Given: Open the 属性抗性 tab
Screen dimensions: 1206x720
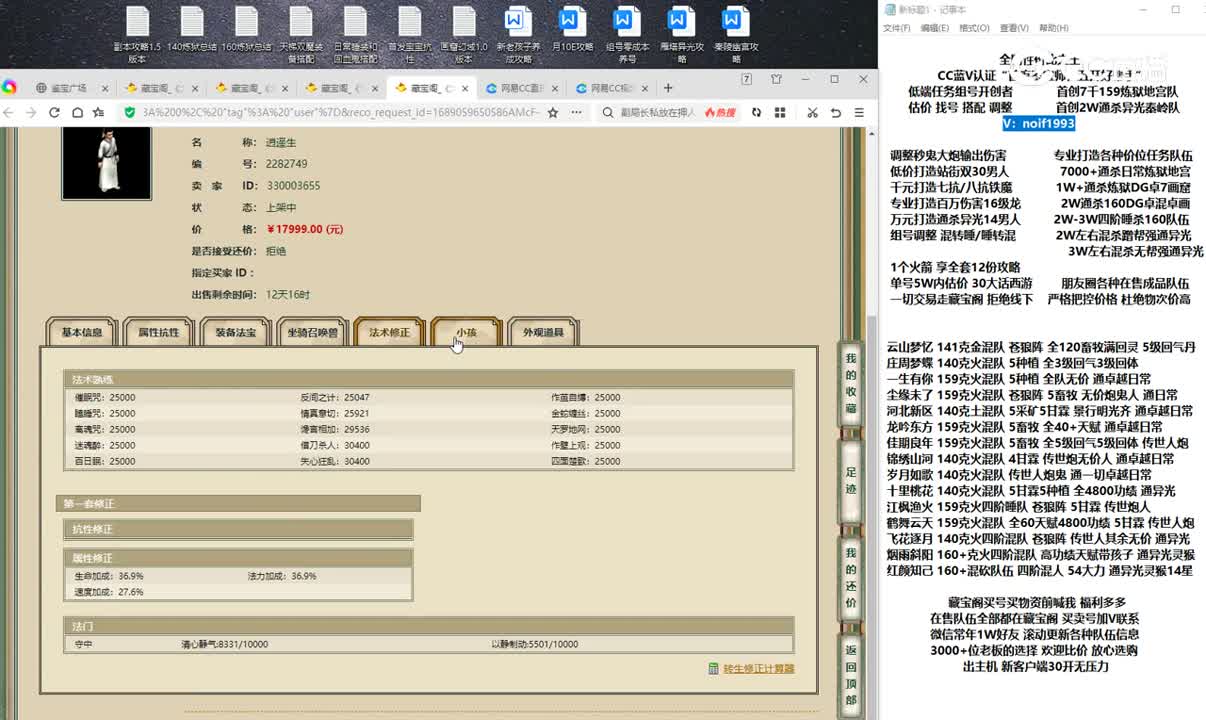Looking at the screenshot, I should click(x=158, y=332).
